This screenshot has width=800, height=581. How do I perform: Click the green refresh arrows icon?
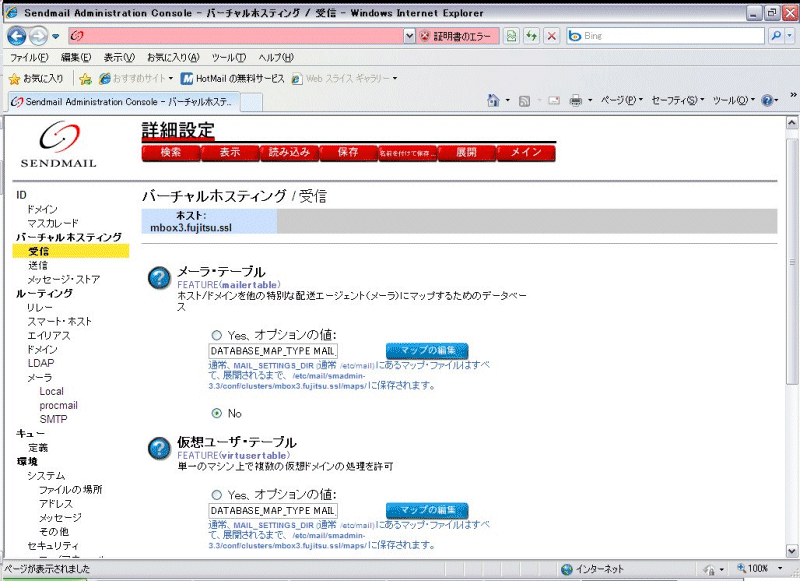click(532, 36)
